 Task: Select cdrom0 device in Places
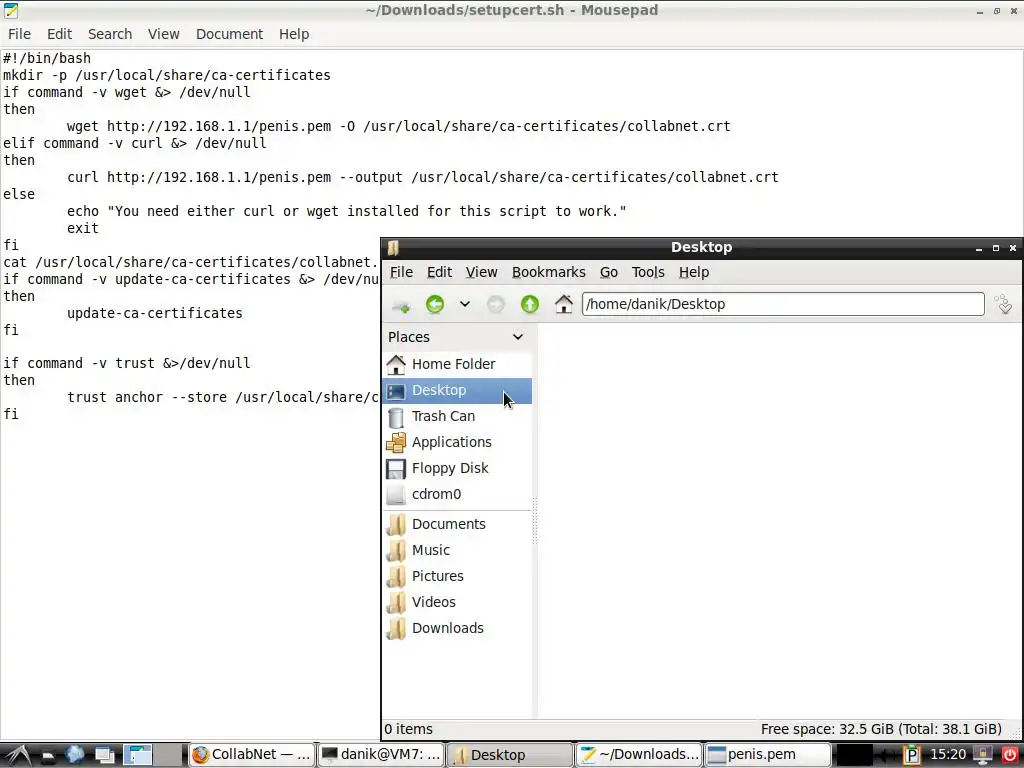pyautogui.click(x=457, y=494)
